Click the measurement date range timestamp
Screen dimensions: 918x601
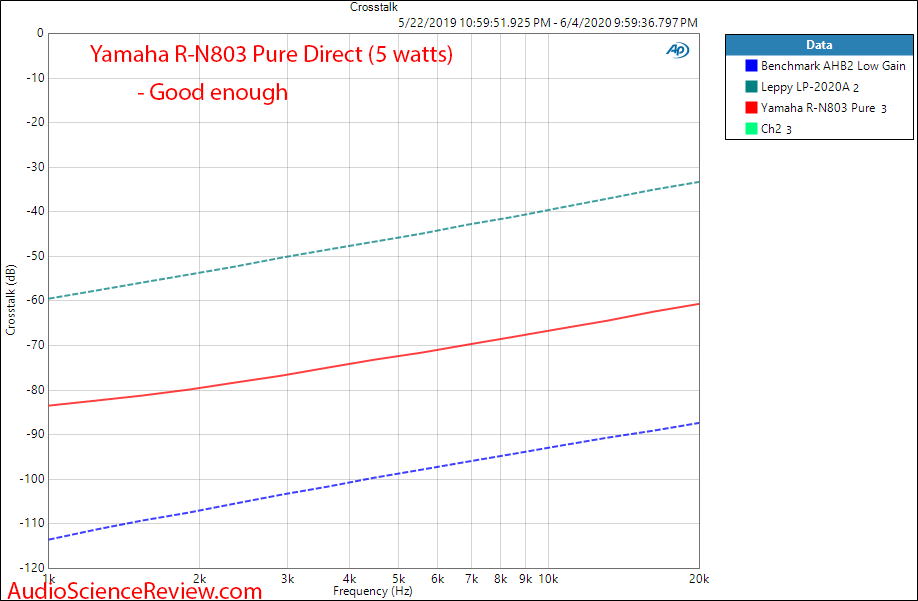[x=547, y=23]
